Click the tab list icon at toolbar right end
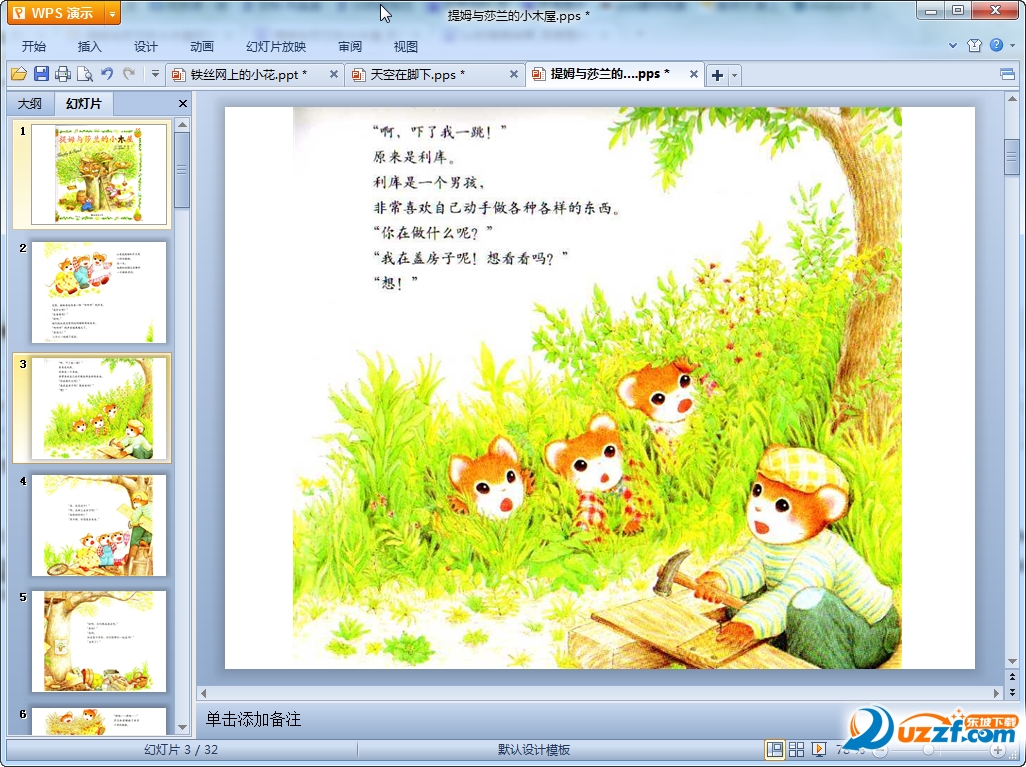 pos(1008,75)
